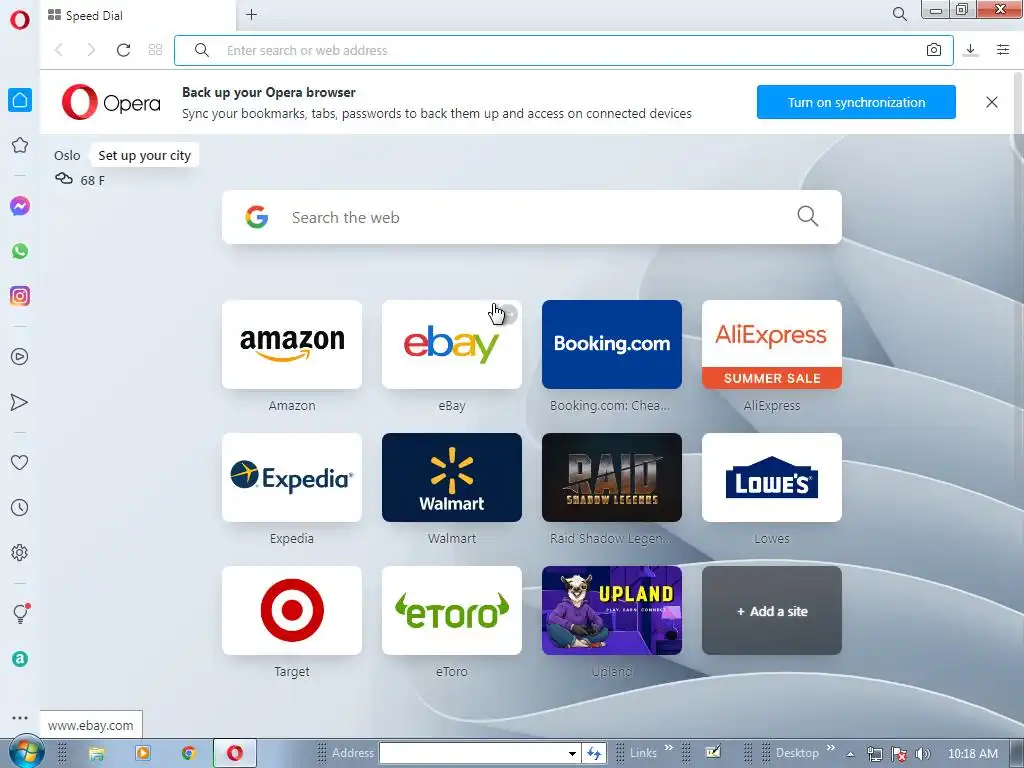Open Chrome from the taskbar
This screenshot has height=768, width=1024.
click(189, 754)
